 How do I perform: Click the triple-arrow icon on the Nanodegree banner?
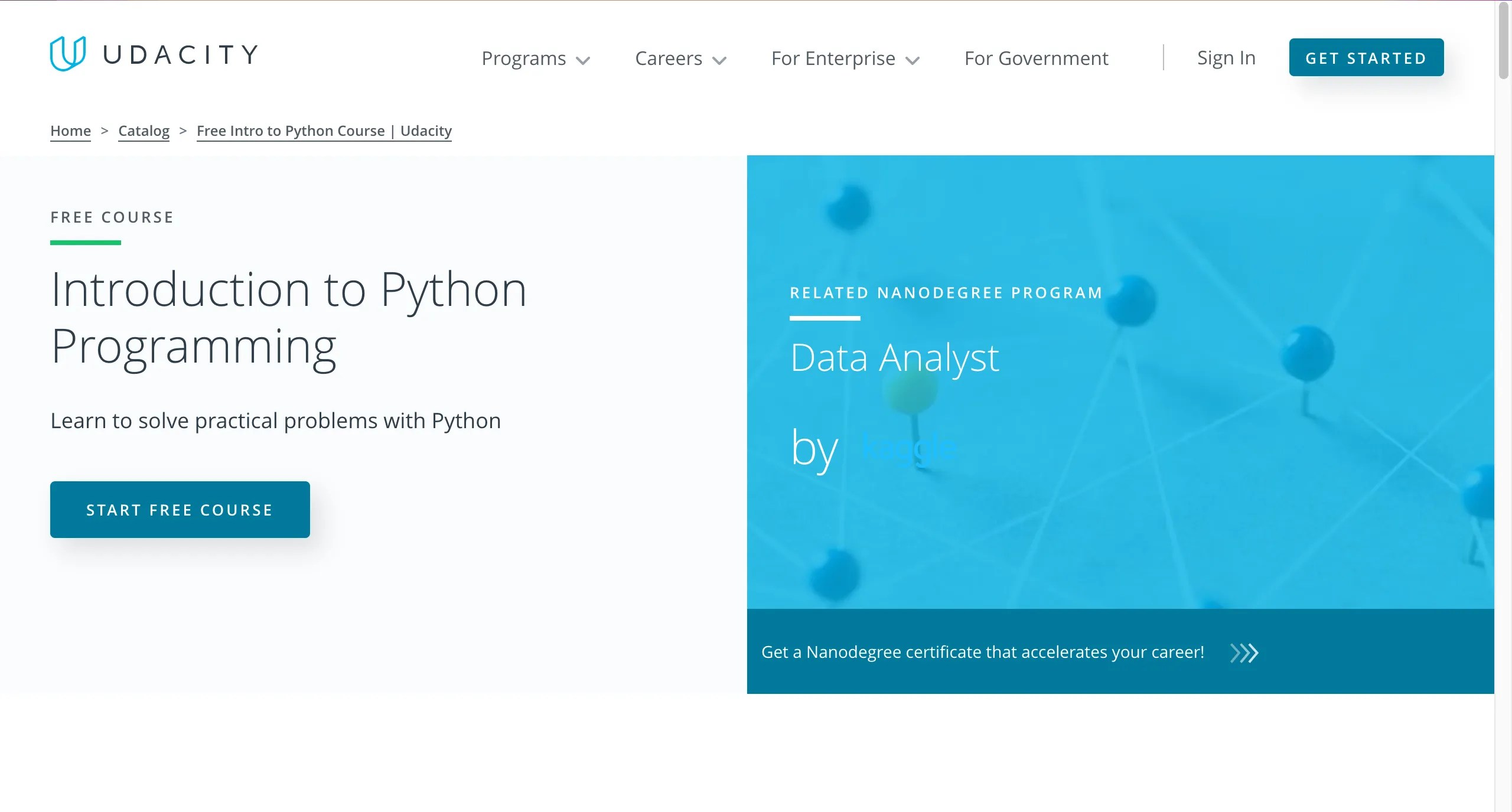(1244, 653)
